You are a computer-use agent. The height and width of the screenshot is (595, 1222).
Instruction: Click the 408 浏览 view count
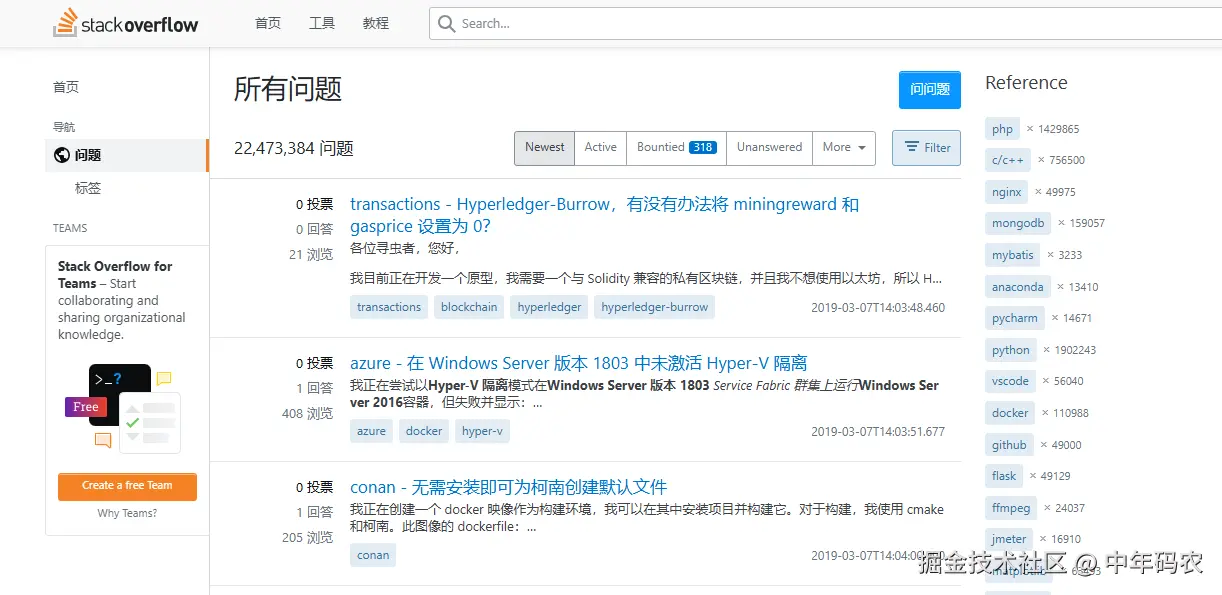pyautogui.click(x=307, y=413)
